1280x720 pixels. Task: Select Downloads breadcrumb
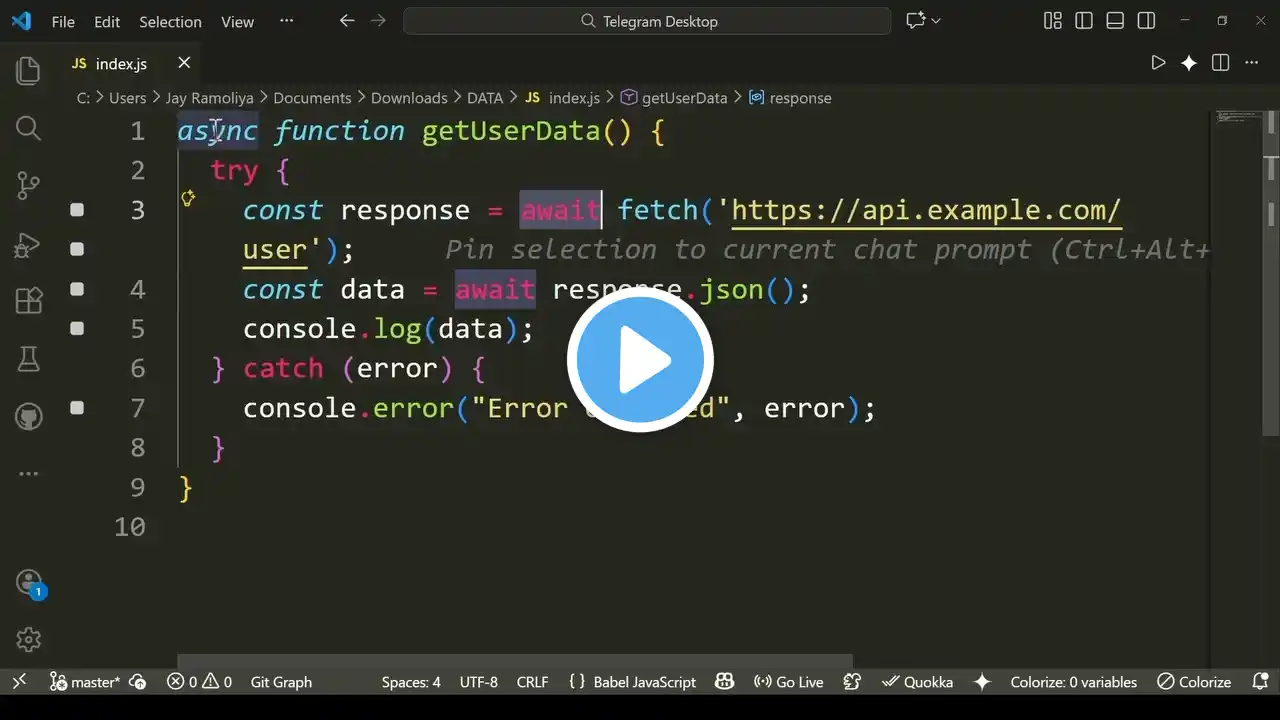point(409,98)
